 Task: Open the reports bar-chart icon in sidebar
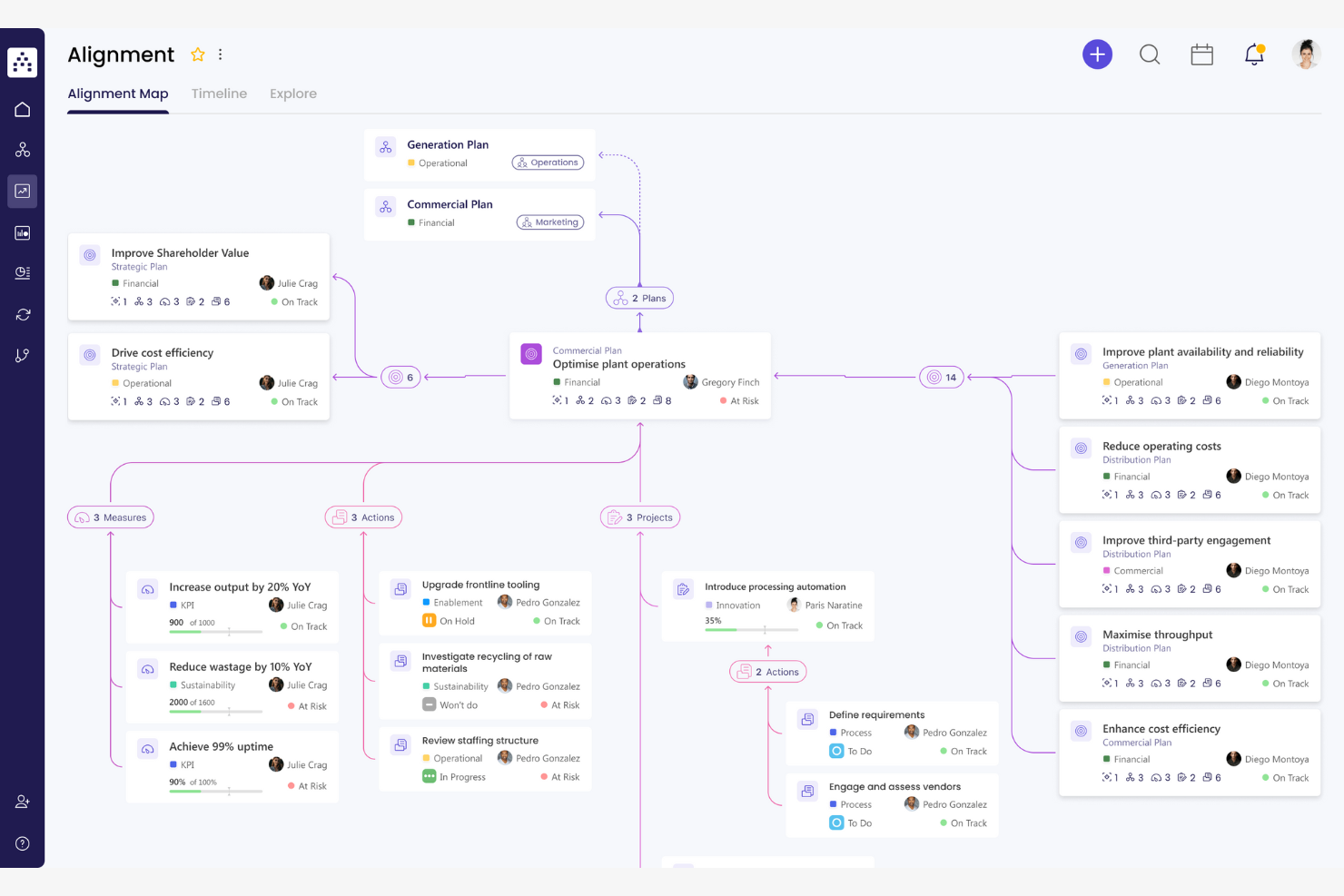click(x=22, y=232)
